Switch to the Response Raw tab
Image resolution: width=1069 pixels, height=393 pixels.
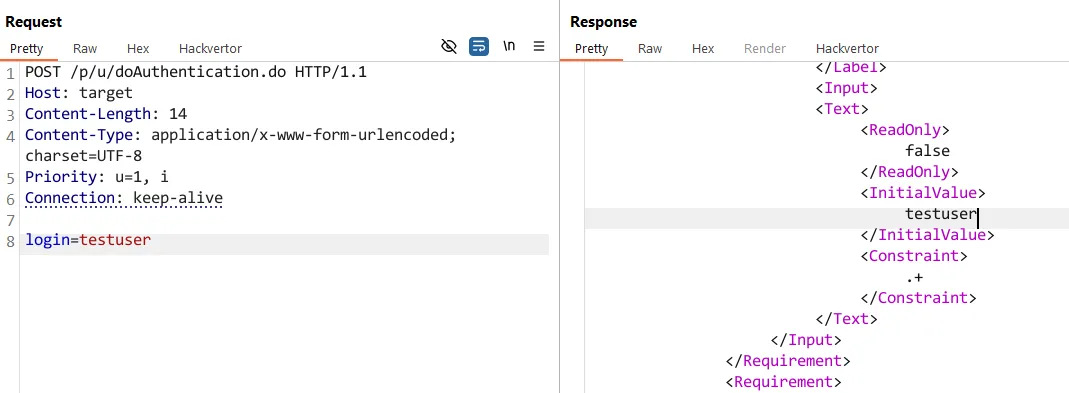coord(650,48)
